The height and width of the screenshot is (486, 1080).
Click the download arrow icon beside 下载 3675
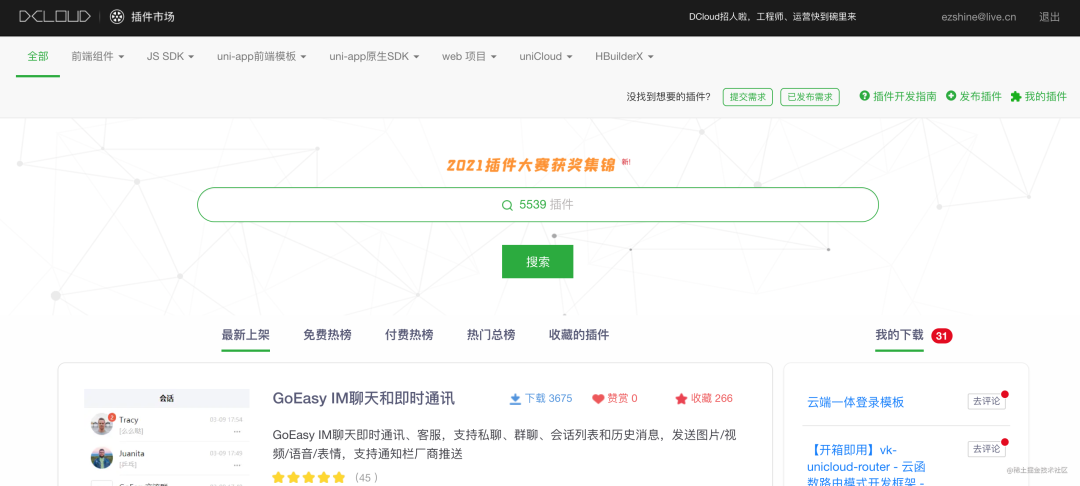click(515, 399)
